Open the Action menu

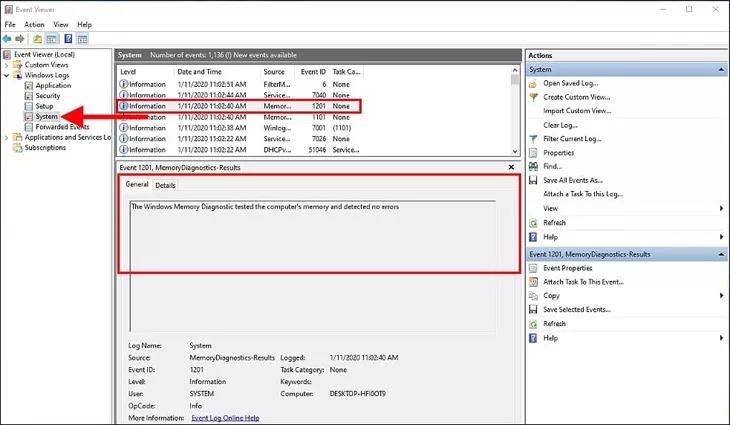point(34,24)
